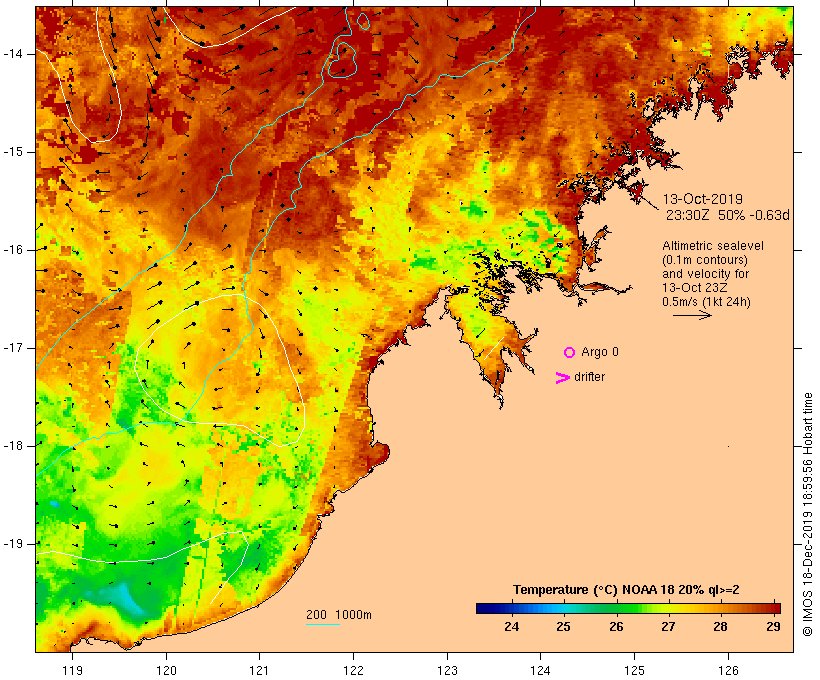Click the '13-Oct-2019' date text
Image resolution: width=820 pixels, height=680 pixels.
pos(702,199)
